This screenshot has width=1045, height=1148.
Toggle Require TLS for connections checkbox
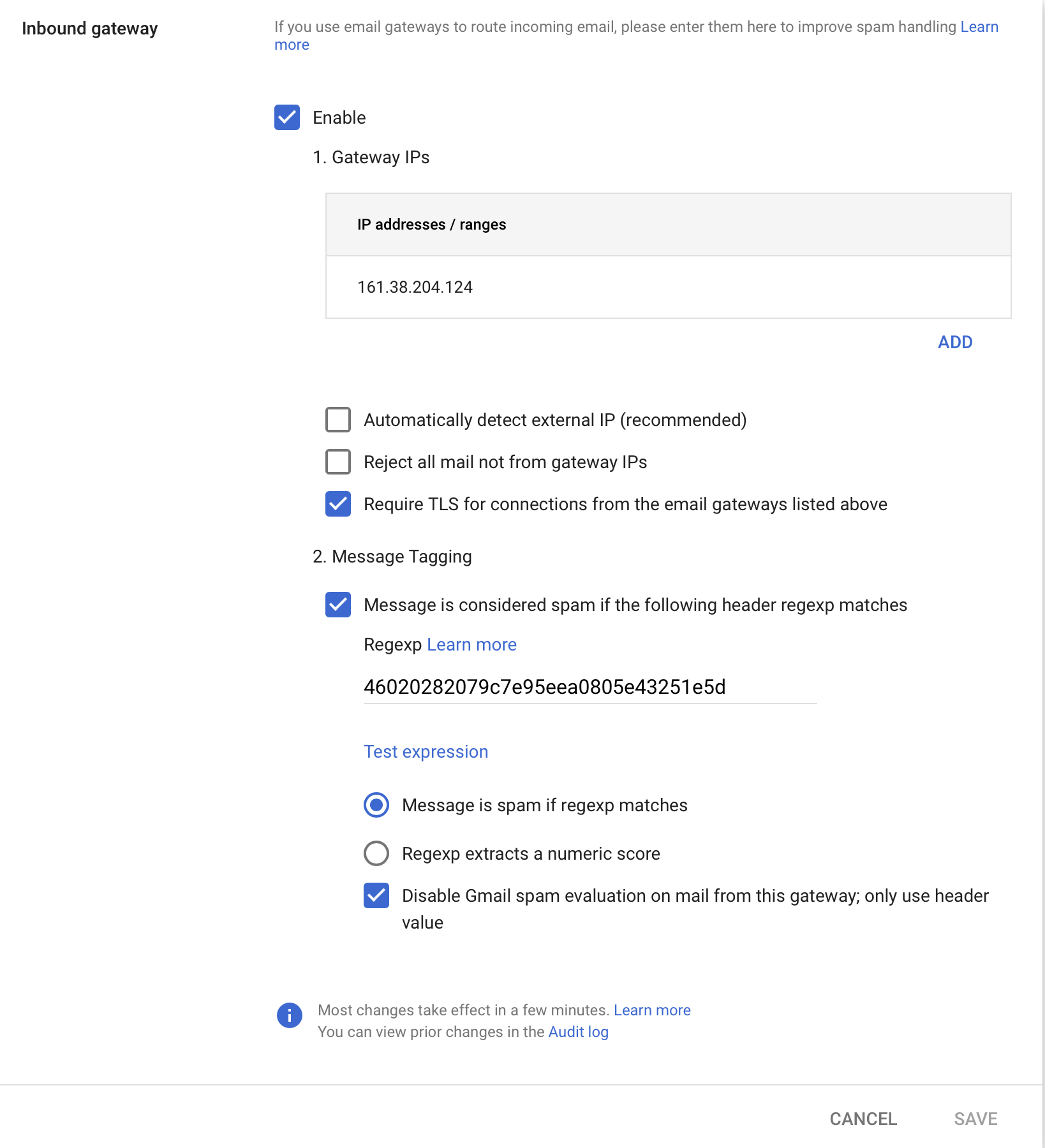[x=338, y=504]
